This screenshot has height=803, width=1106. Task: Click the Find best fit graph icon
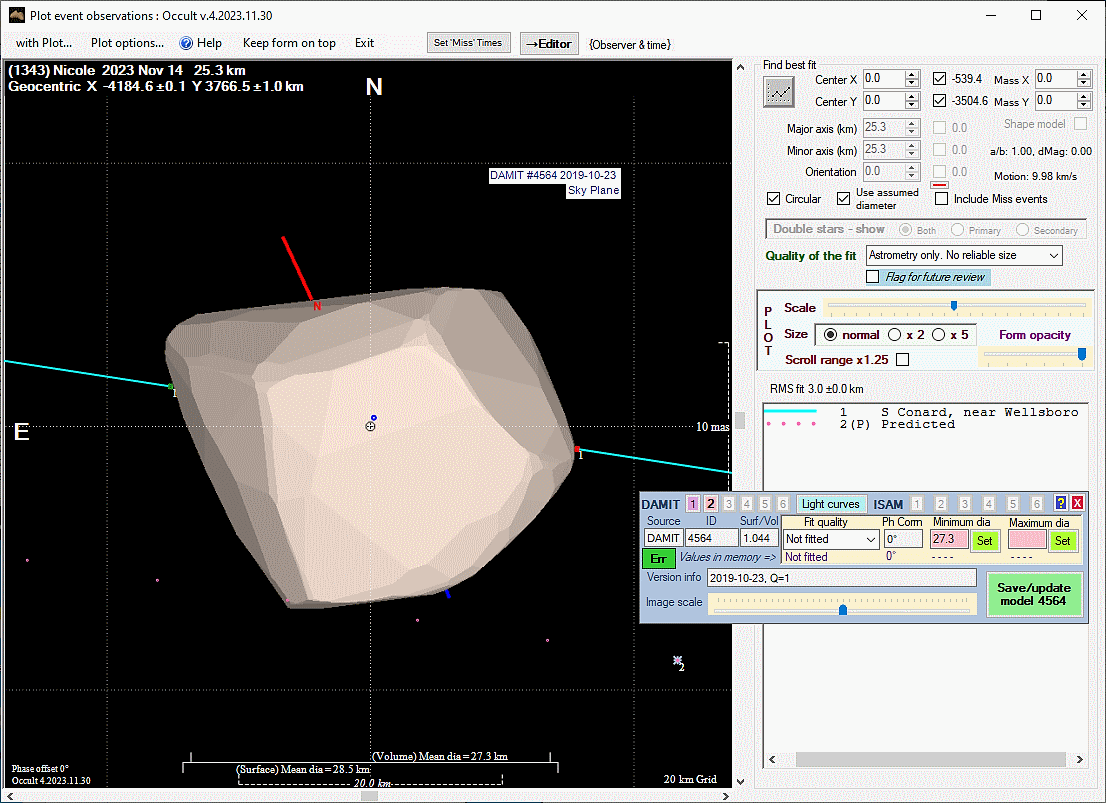coord(778,92)
